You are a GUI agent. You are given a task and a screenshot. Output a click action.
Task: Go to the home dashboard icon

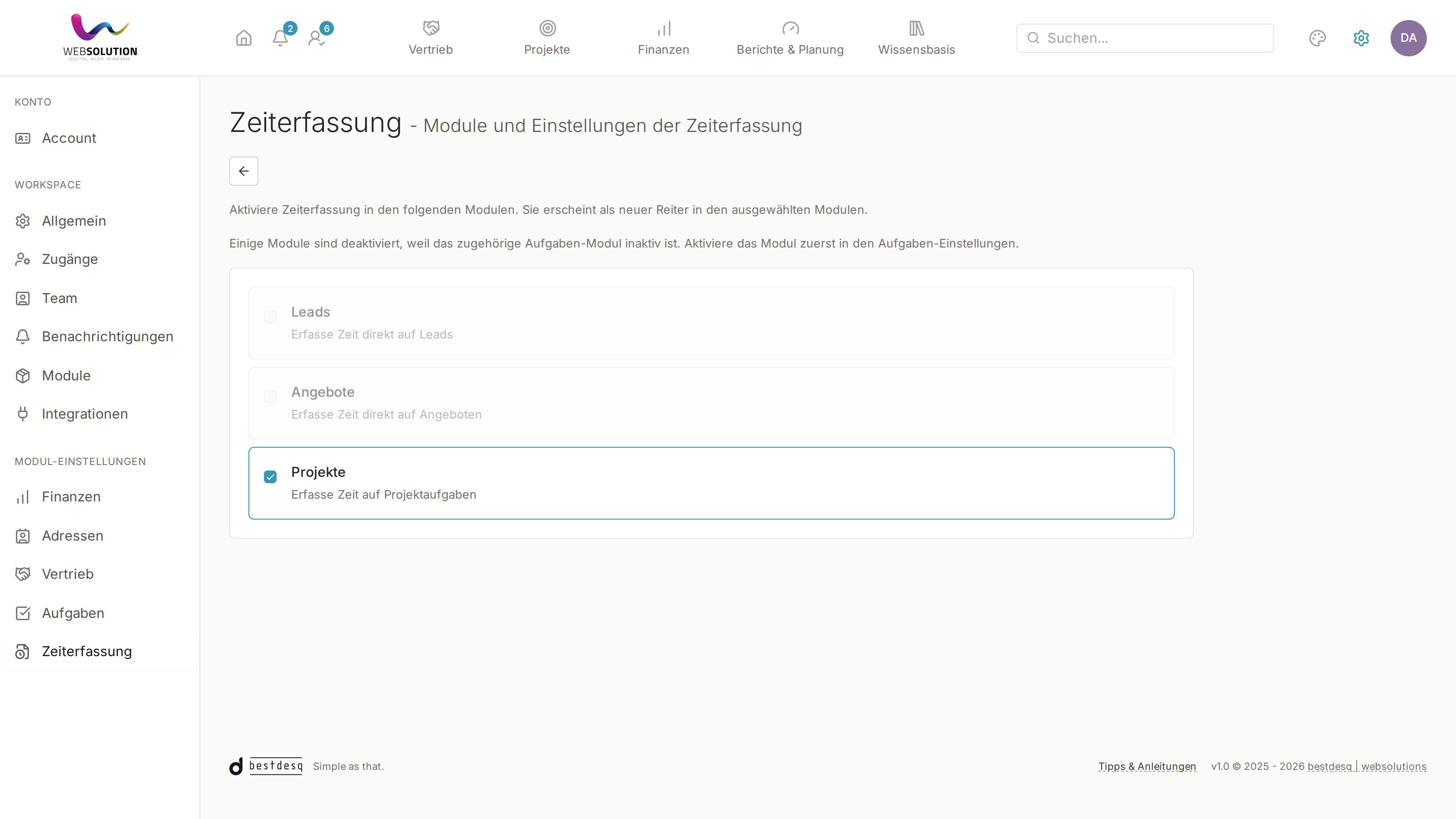coord(243,38)
